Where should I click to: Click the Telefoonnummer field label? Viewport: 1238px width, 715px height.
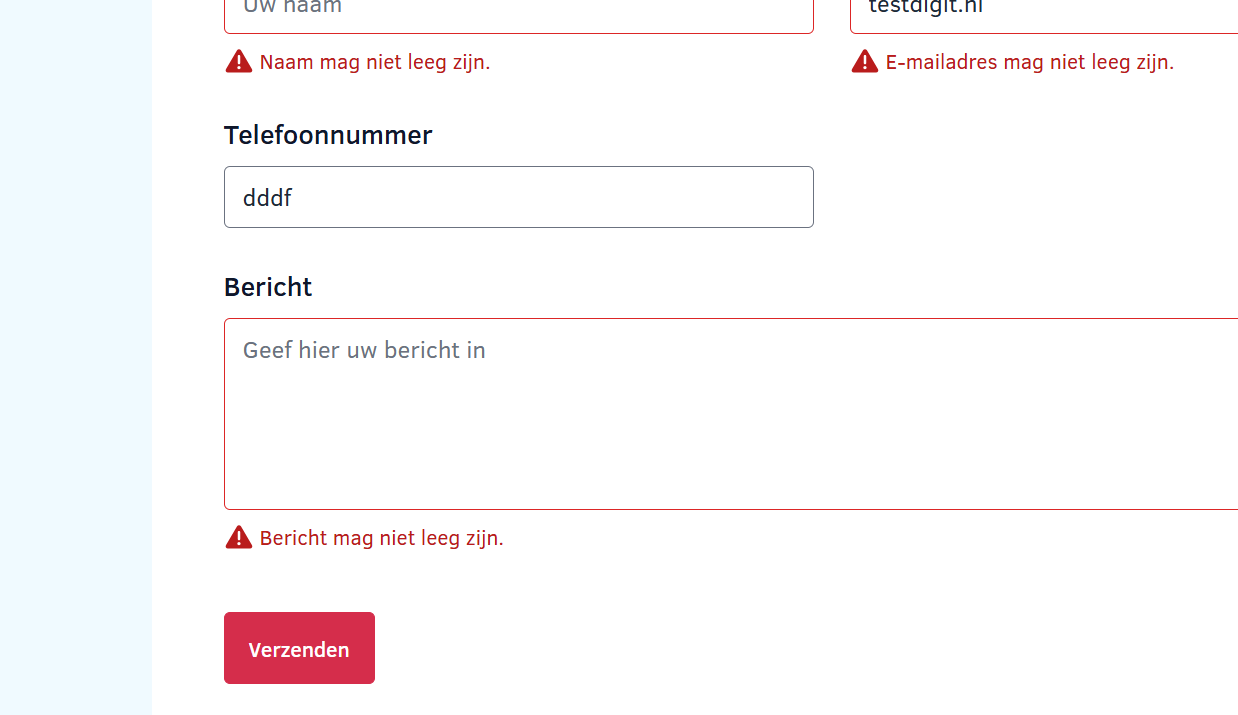click(x=328, y=135)
